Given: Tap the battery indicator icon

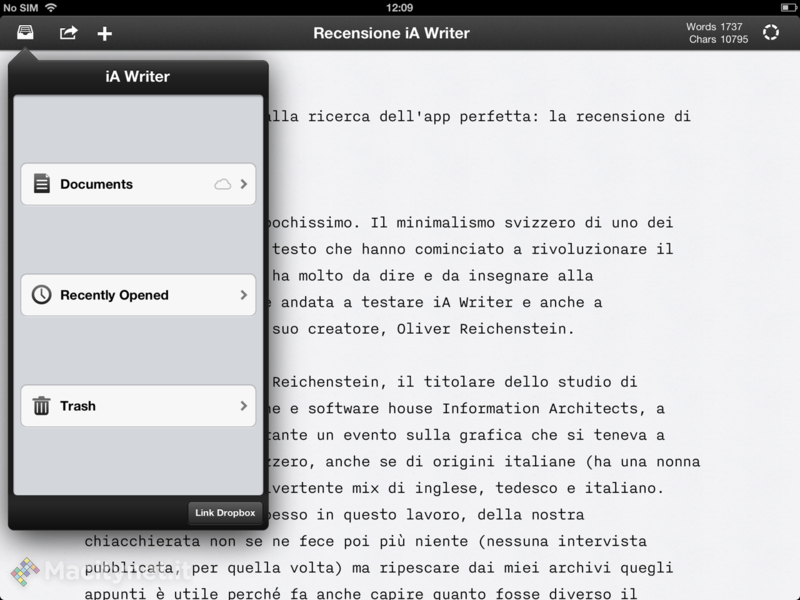Looking at the screenshot, I should (x=788, y=8).
